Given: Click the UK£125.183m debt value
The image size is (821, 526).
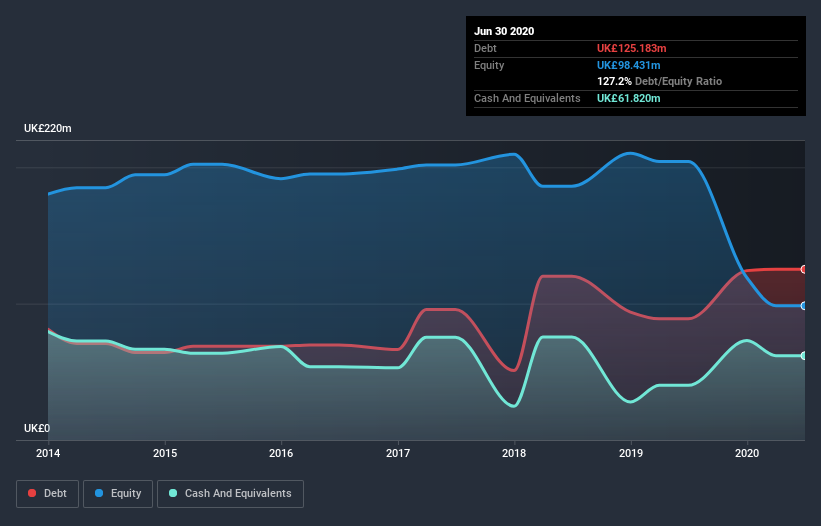Looking at the screenshot, I should click(631, 48).
